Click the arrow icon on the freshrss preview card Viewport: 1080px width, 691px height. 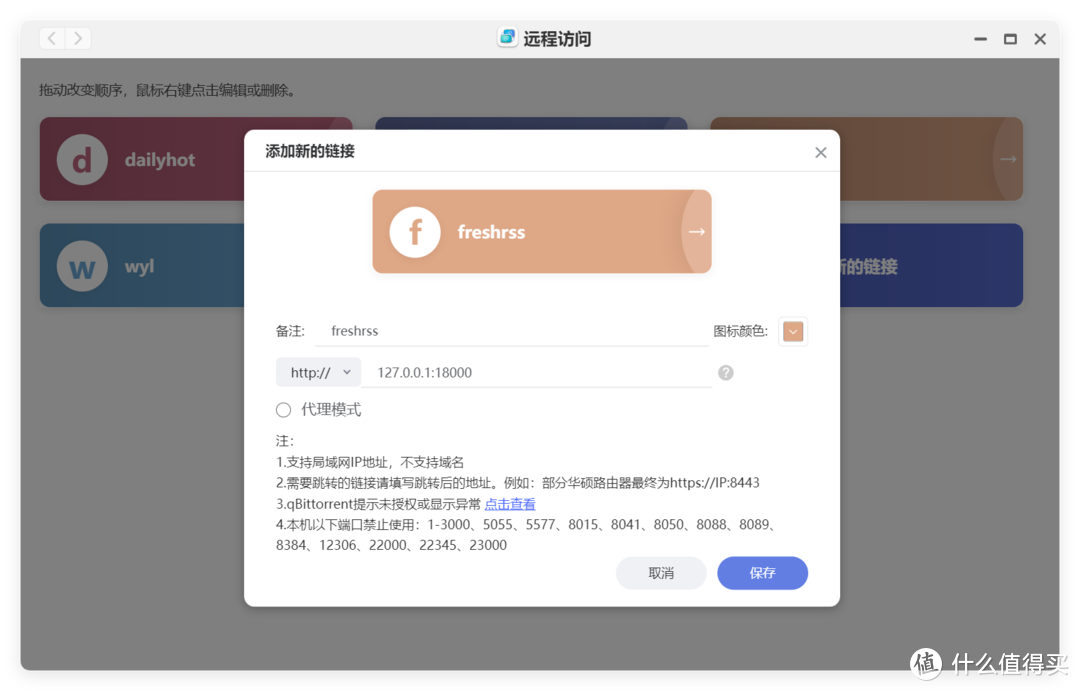coord(696,231)
